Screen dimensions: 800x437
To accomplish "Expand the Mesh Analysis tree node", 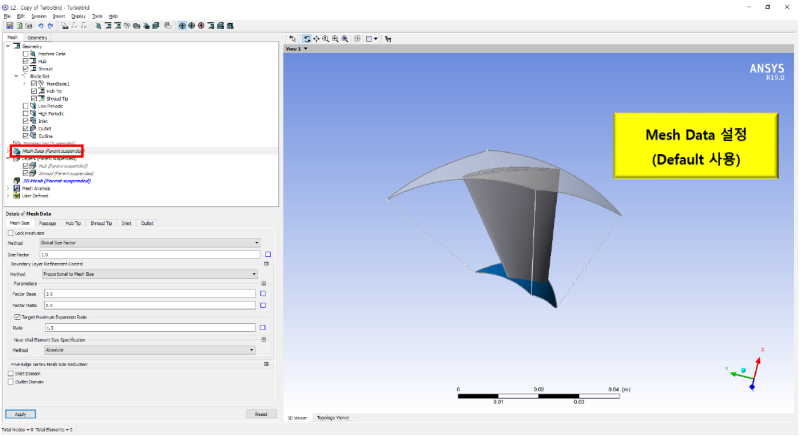I will click(8, 188).
